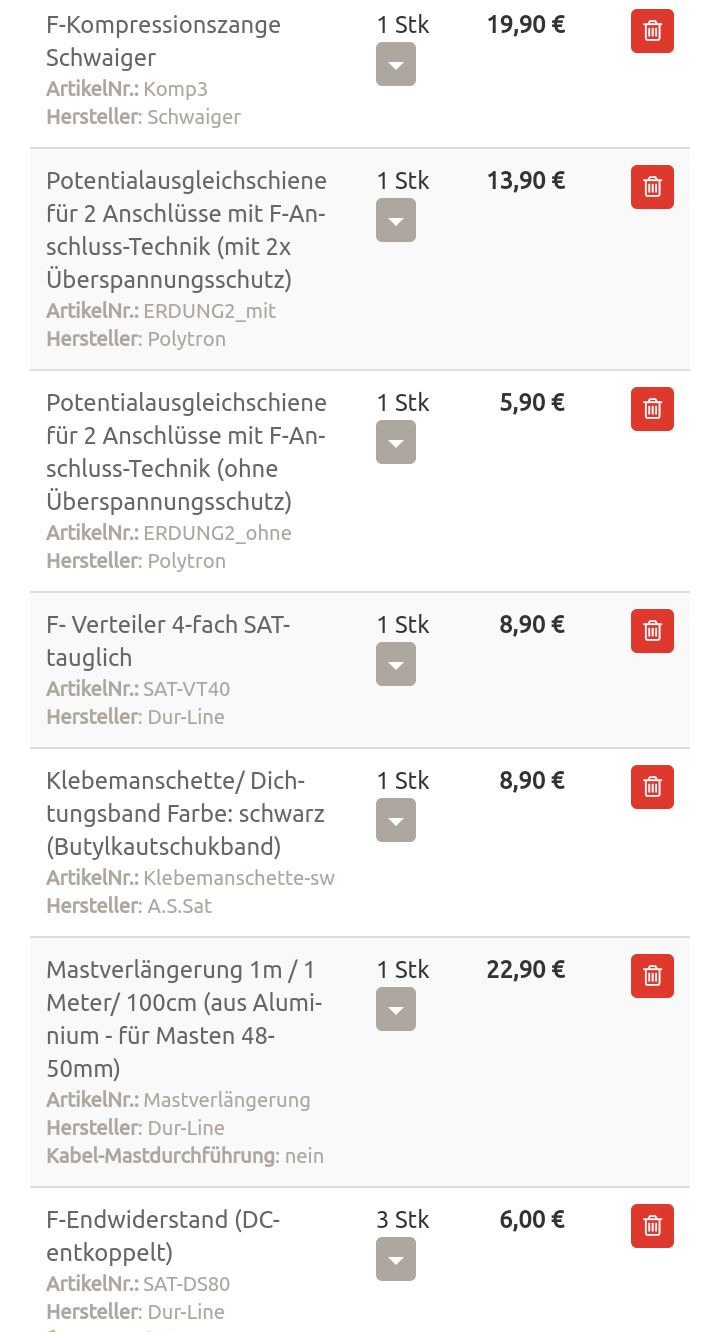Open quantity dropdown for F-Kompressionszange
This screenshot has width=720, height=1332.
point(396,65)
